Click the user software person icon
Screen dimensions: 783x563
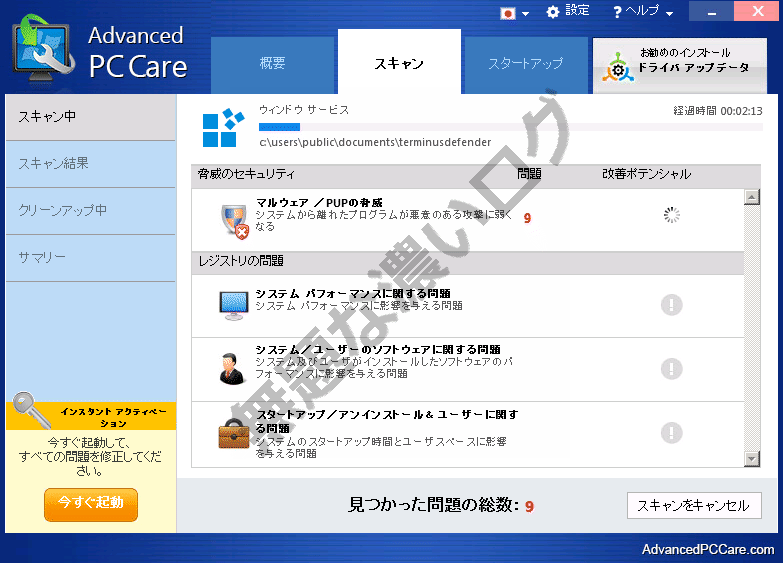[232, 369]
